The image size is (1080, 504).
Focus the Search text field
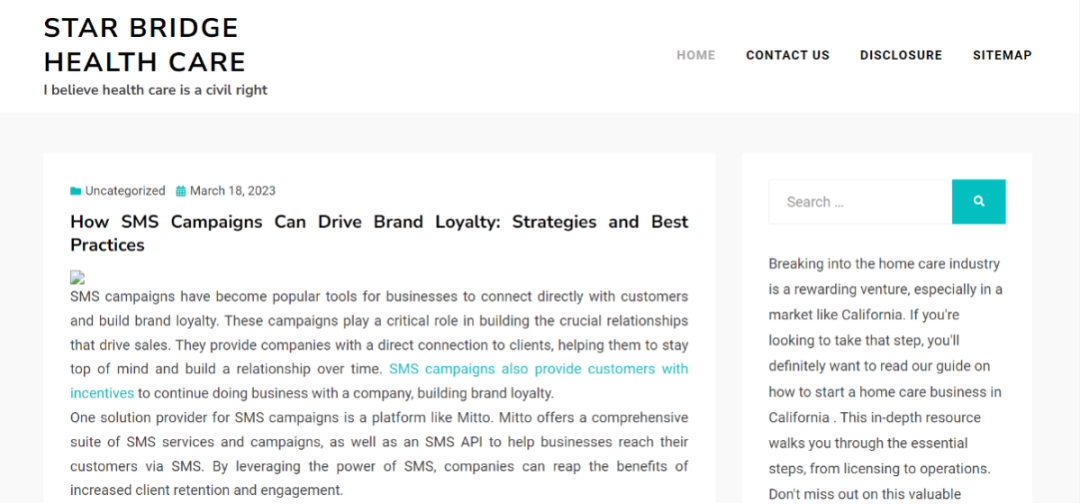(860, 202)
